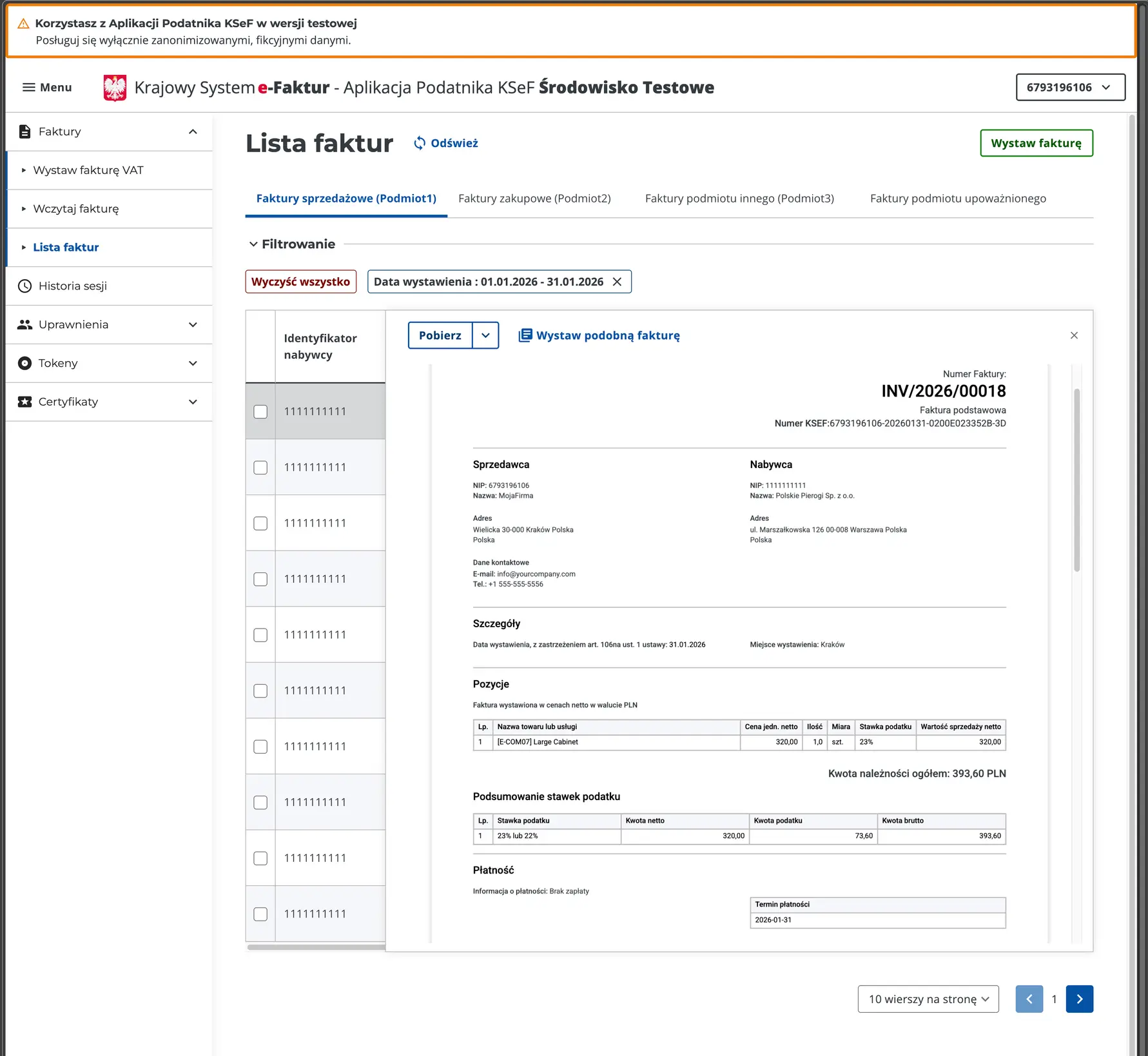Remove the Data wystawienia filter chip
Image resolution: width=1148 pixels, height=1056 pixels.
[x=617, y=281]
